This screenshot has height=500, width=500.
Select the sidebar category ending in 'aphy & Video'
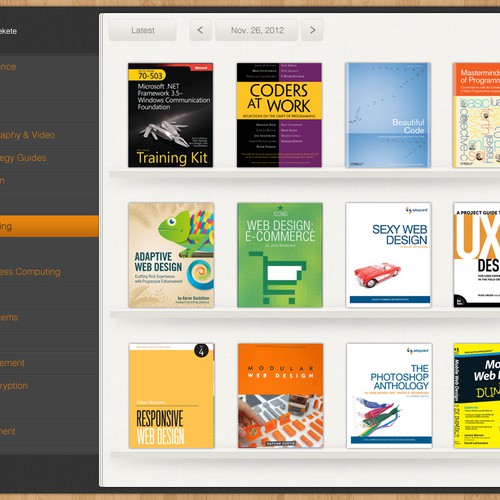pos(49,135)
